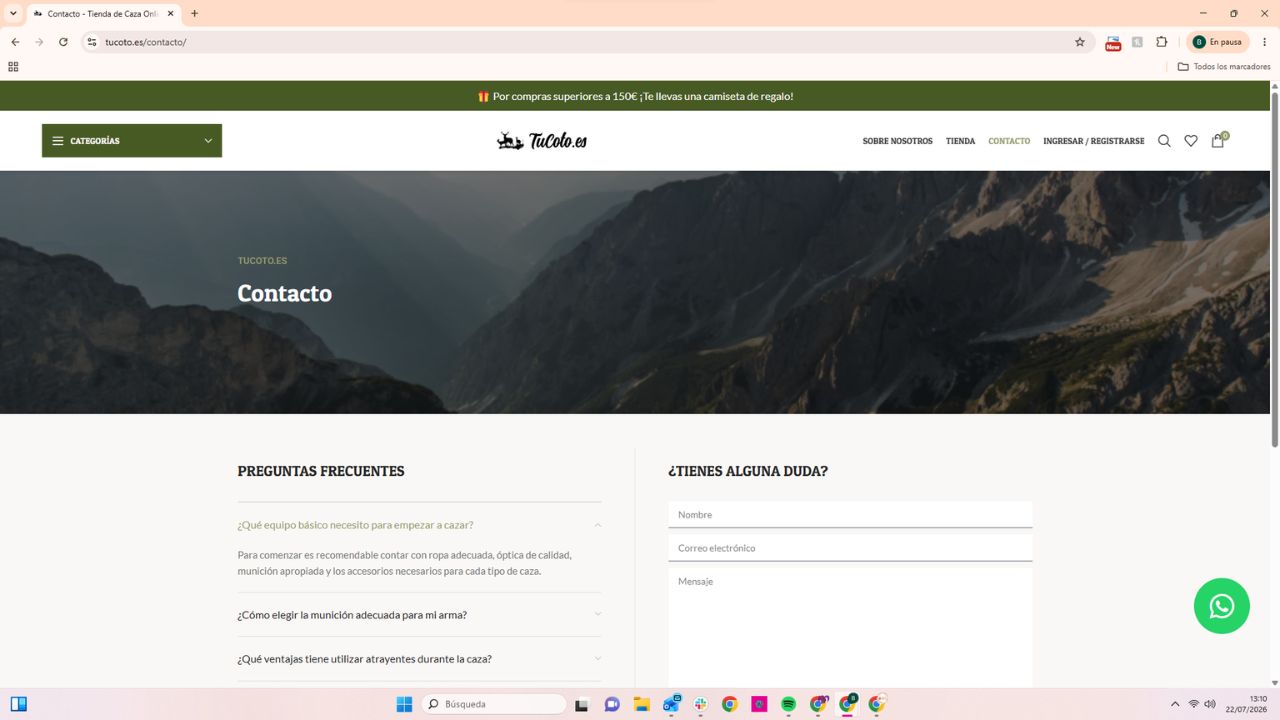
Task: Click the Windows Búsqueda search box
Action: coord(494,704)
